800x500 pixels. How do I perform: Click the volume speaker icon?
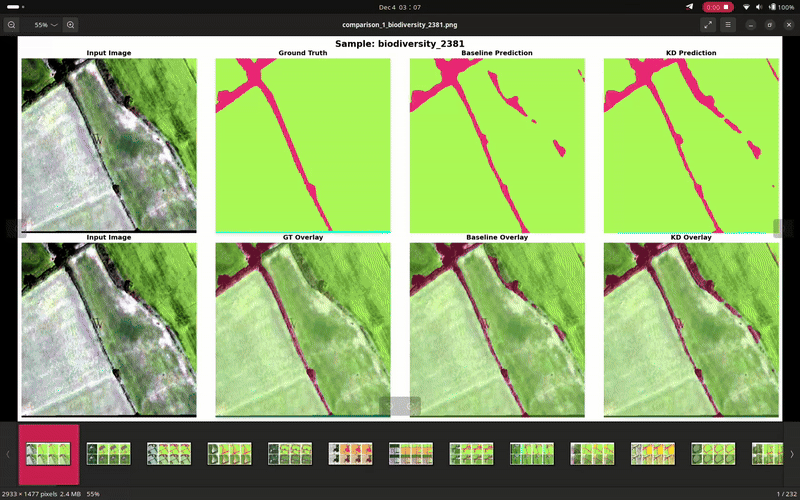coord(760,7)
